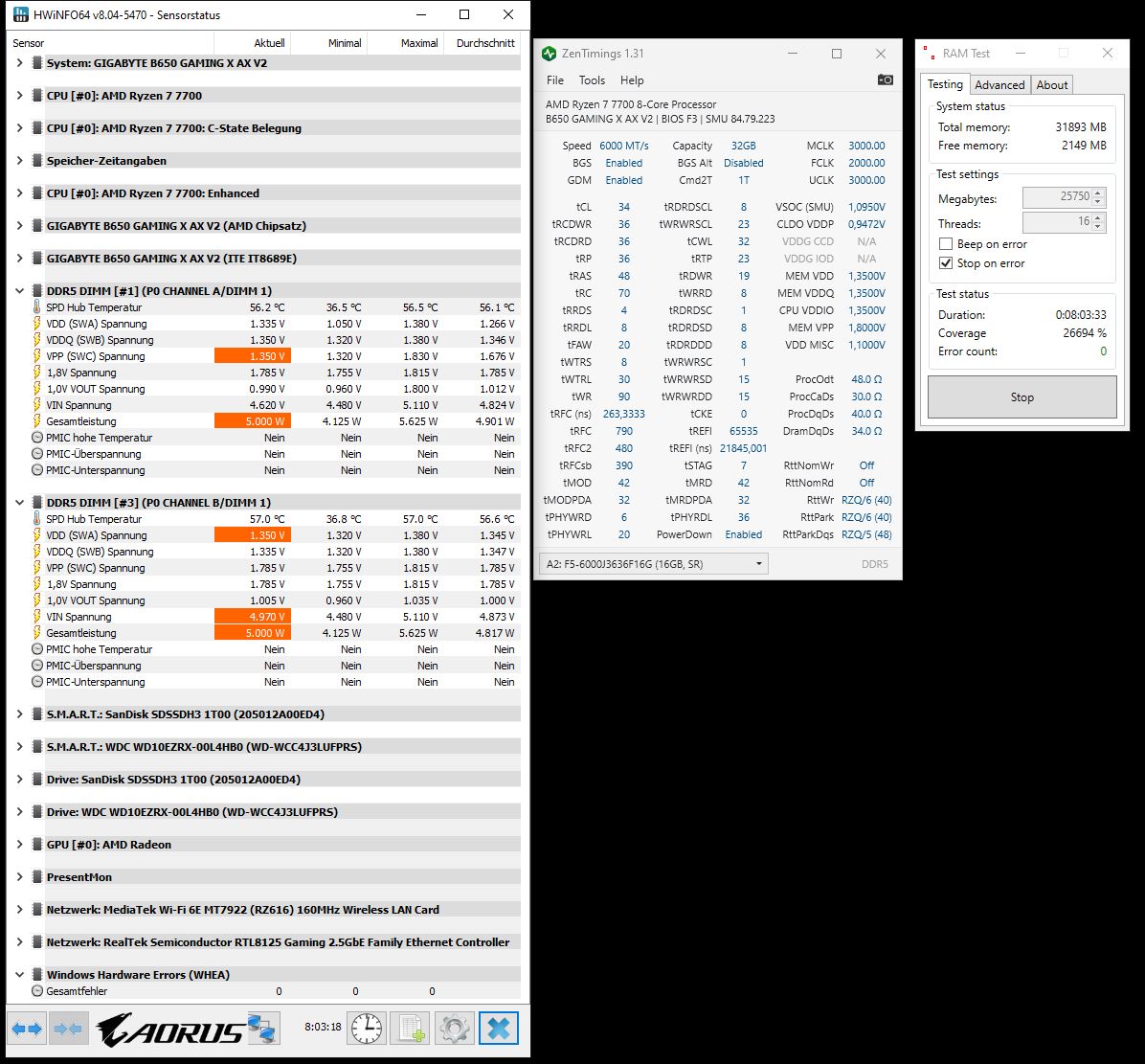Click the RAM Test title bar app icon
The height and width of the screenshot is (1064, 1145).
[x=930, y=53]
